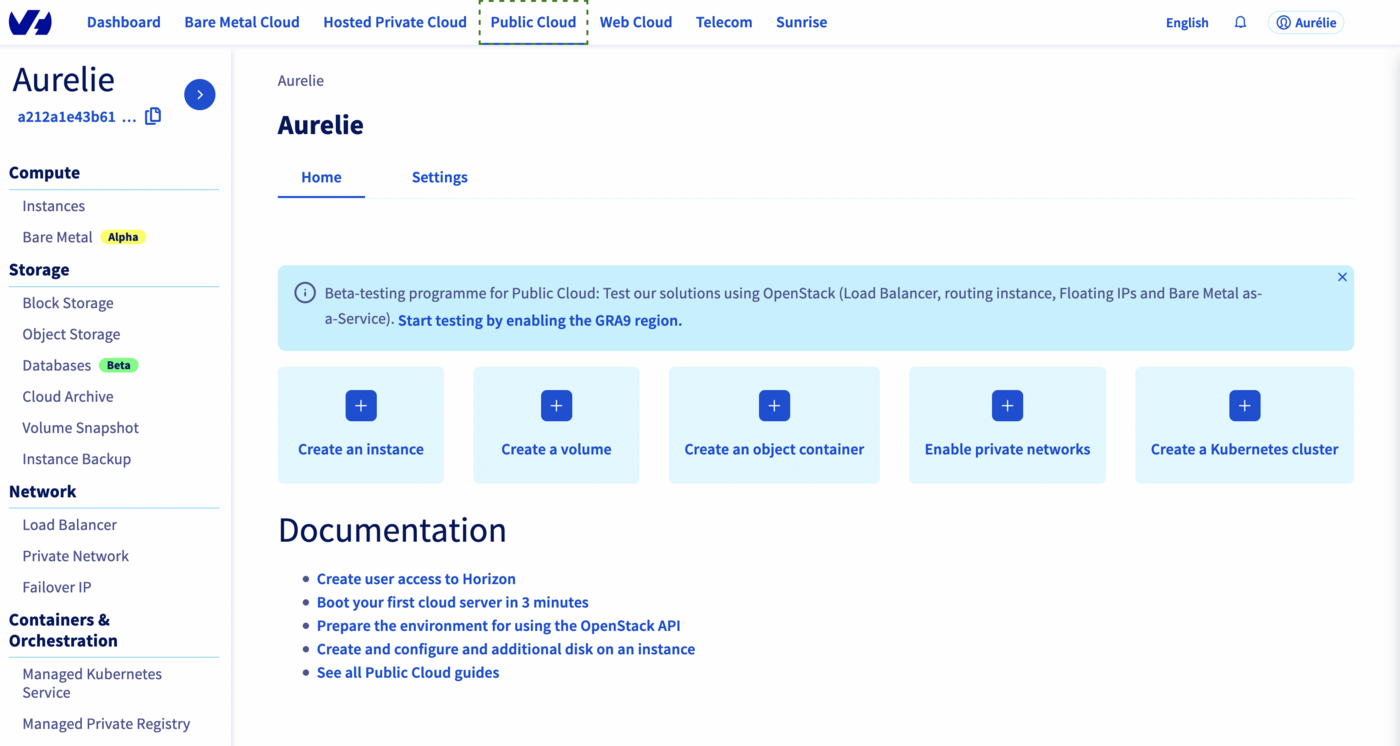Open Boot your first cloud server guide
The height and width of the screenshot is (746, 1400).
452,602
